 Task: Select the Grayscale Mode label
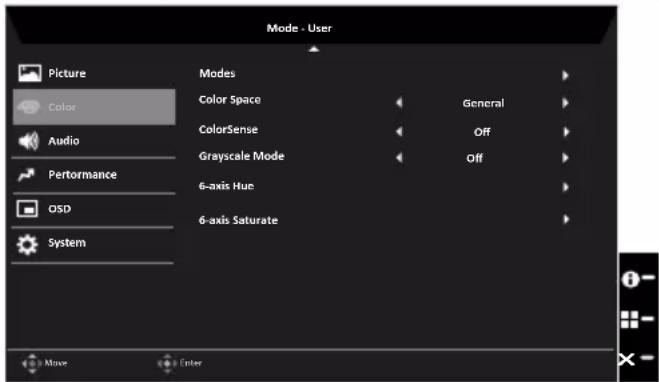click(242, 156)
